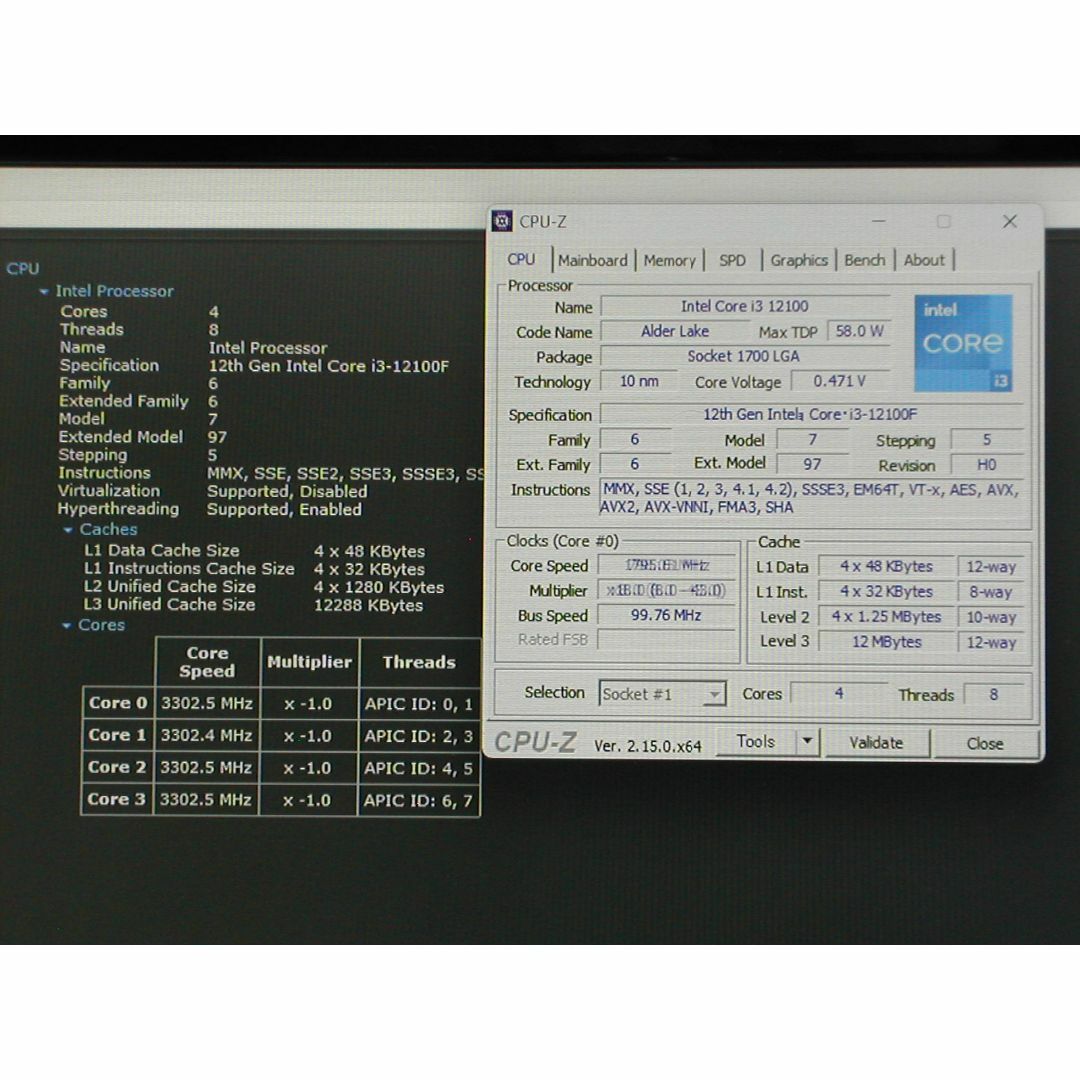Screen dimensions: 1080x1080
Task: Click the Validate button
Action: [x=877, y=742]
